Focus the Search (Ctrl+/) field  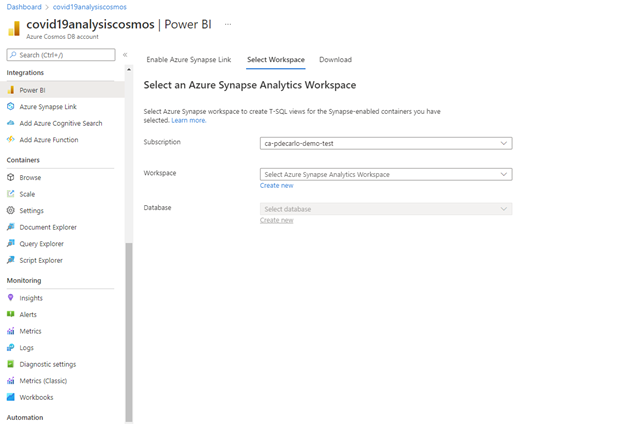tap(61, 55)
